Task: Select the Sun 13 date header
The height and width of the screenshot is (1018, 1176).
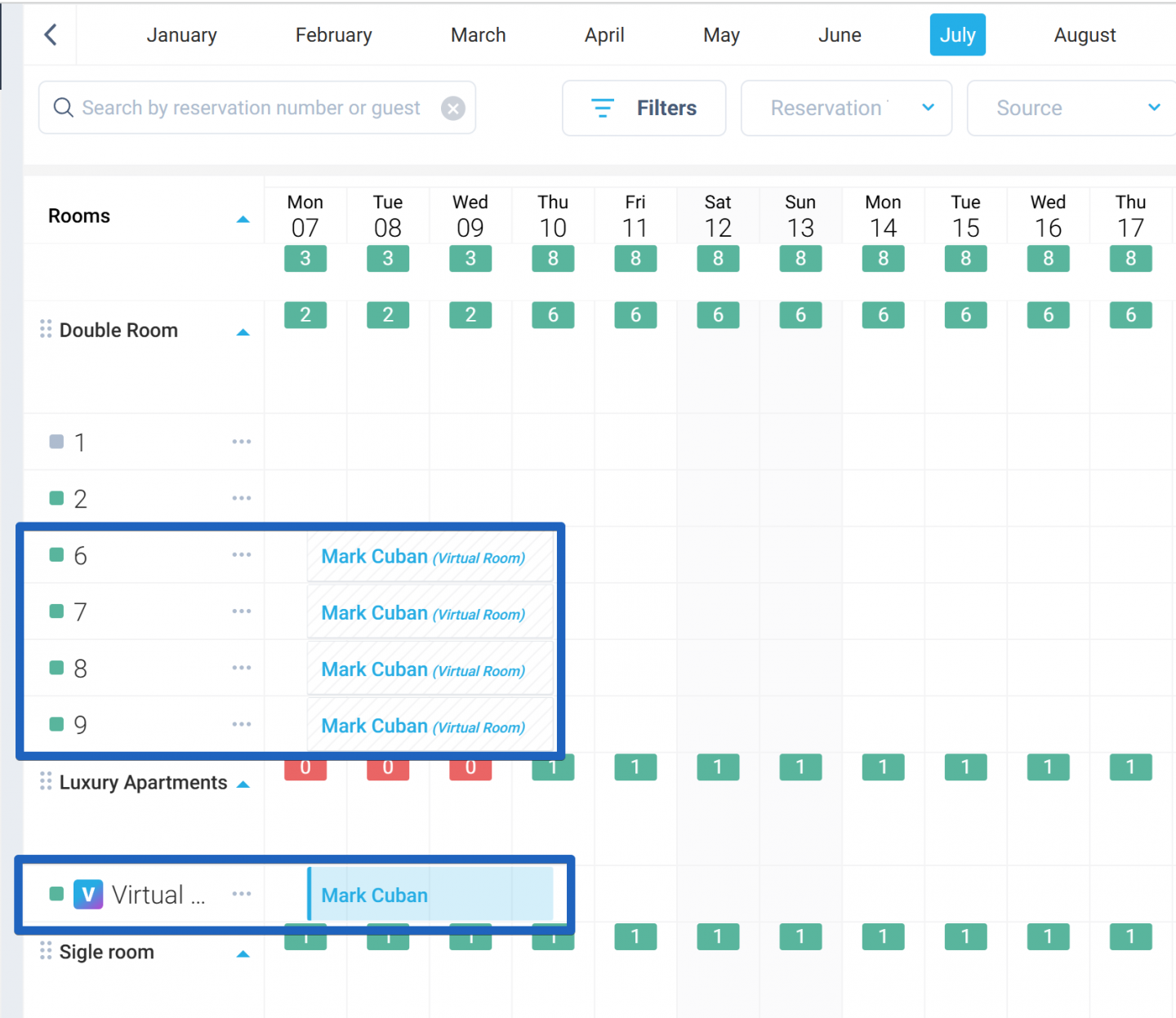Action: [800, 216]
